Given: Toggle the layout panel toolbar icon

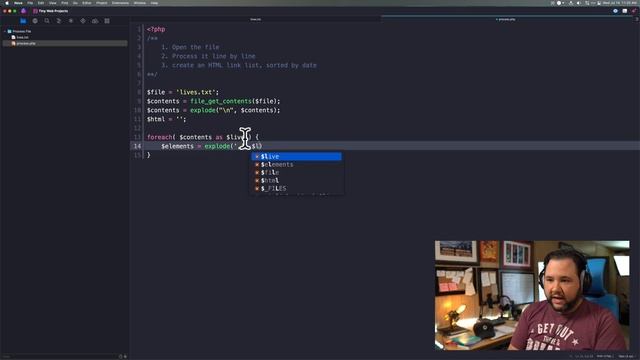Looking at the screenshot, I should tap(624, 11).
